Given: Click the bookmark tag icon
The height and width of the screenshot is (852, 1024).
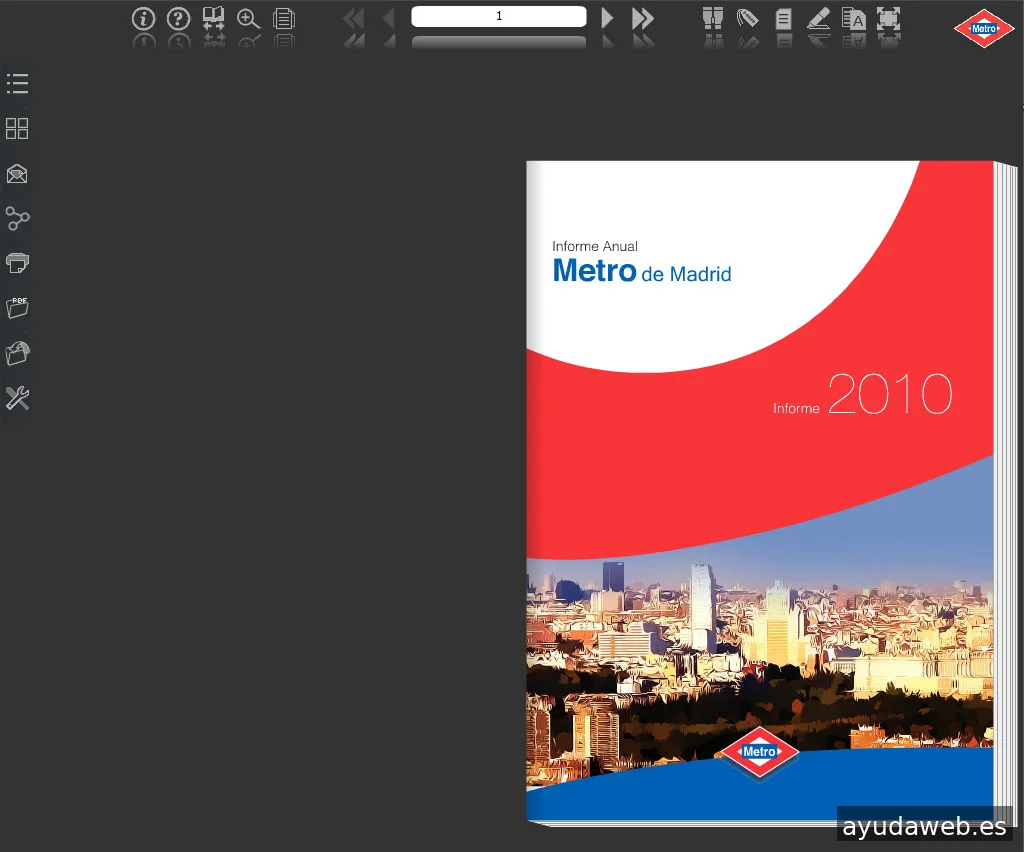Looking at the screenshot, I should tap(747, 18).
